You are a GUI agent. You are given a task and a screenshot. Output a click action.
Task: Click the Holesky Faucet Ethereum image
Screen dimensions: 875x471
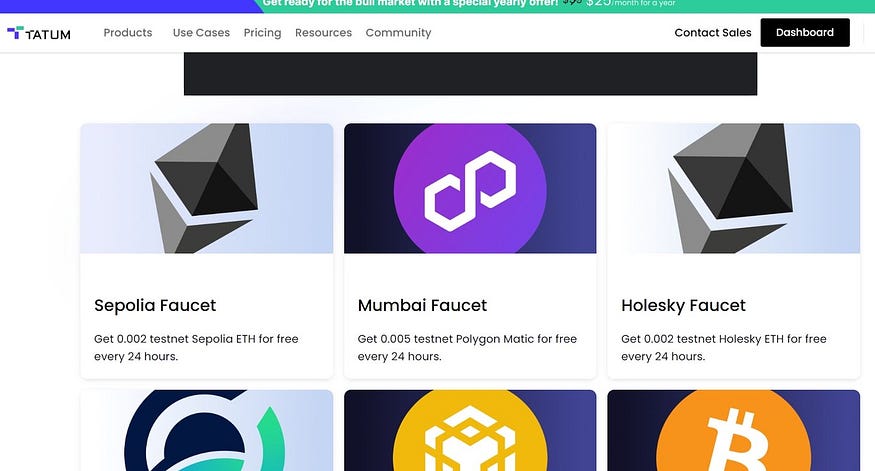733,188
